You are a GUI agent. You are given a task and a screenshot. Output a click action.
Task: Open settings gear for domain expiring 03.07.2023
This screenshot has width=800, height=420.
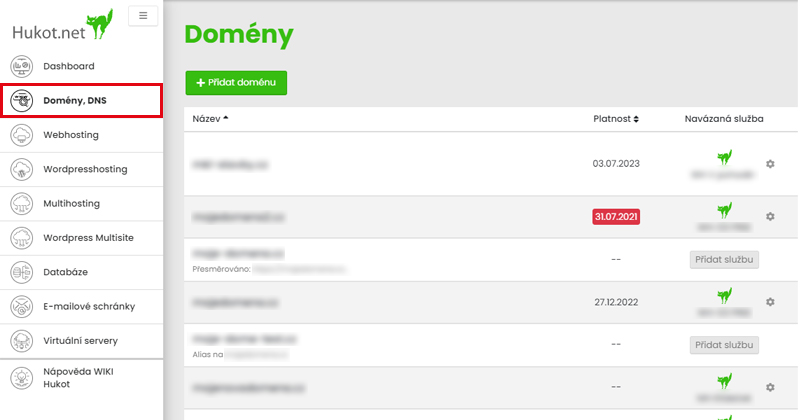click(x=770, y=164)
